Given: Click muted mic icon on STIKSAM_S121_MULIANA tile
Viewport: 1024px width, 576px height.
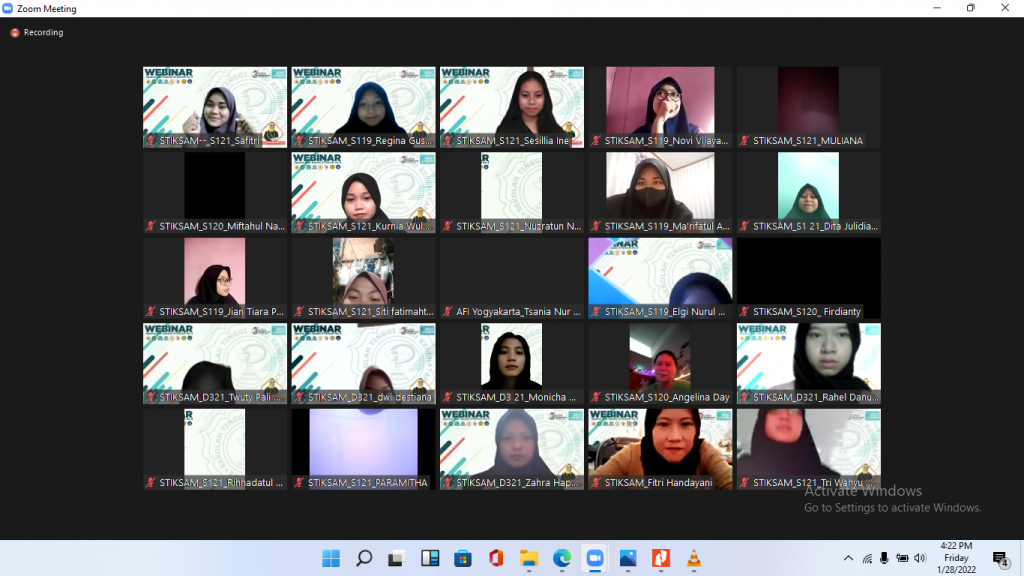Looking at the screenshot, I should click(x=745, y=141).
